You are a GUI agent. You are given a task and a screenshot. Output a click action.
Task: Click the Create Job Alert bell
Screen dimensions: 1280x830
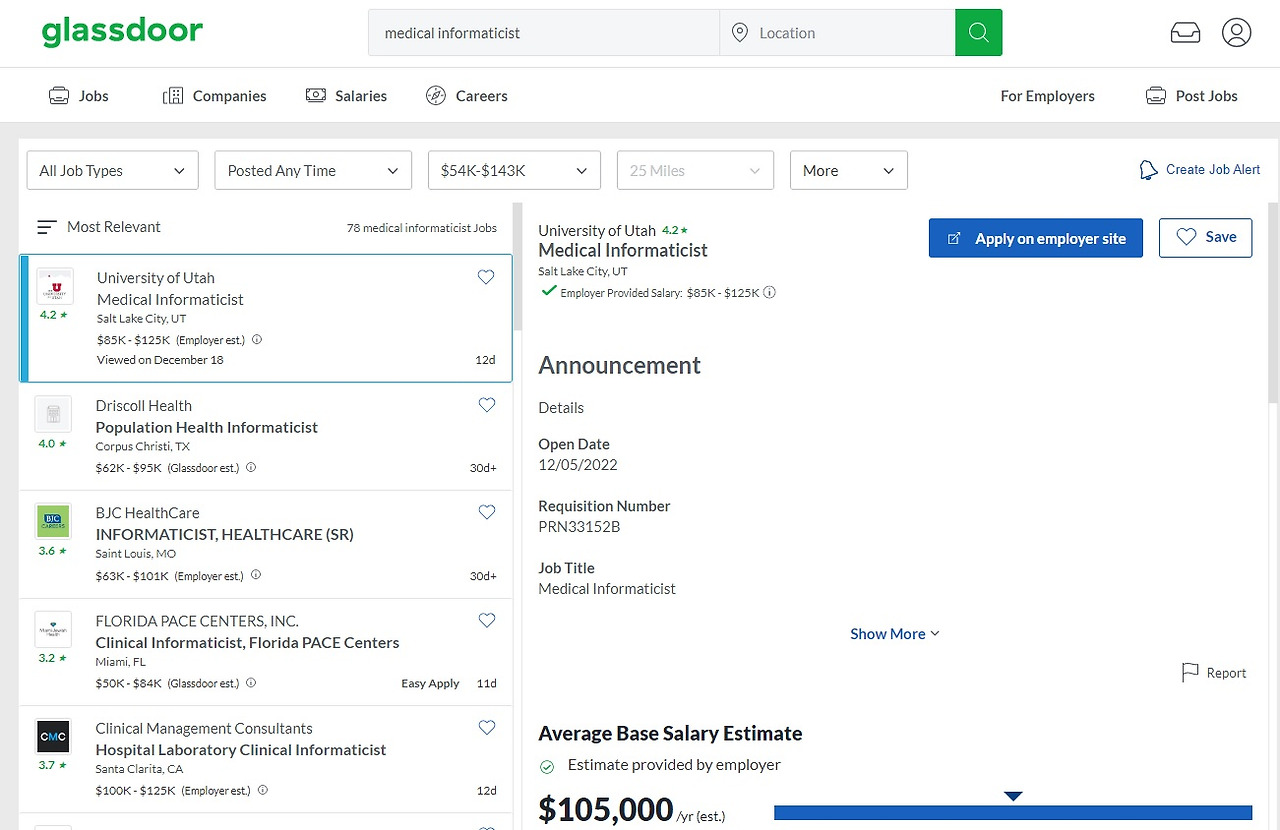pyautogui.click(x=1149, y=170)
